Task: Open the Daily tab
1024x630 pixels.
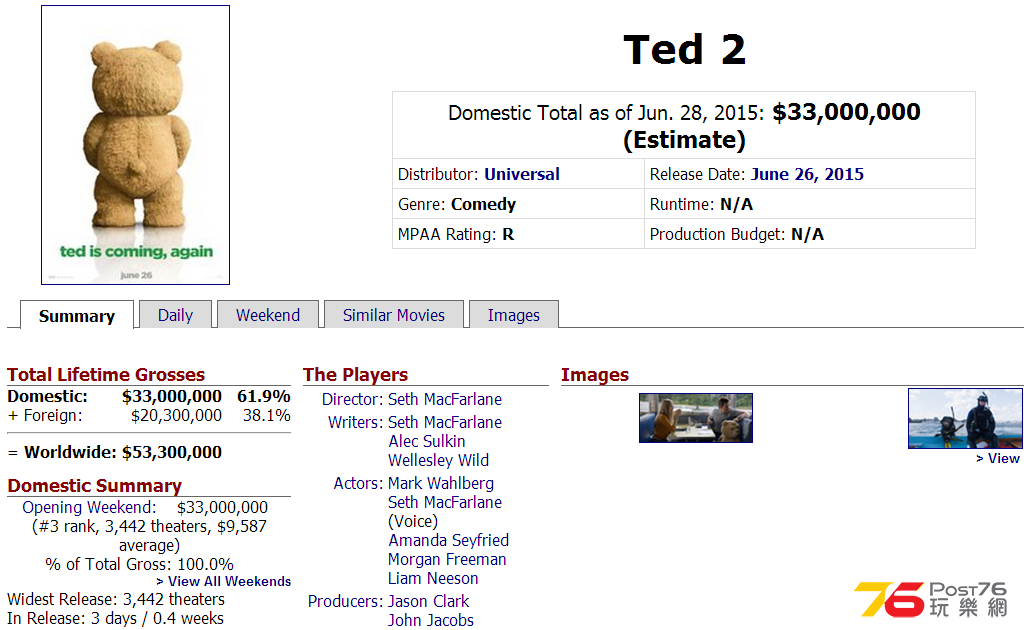Action: 175,315
